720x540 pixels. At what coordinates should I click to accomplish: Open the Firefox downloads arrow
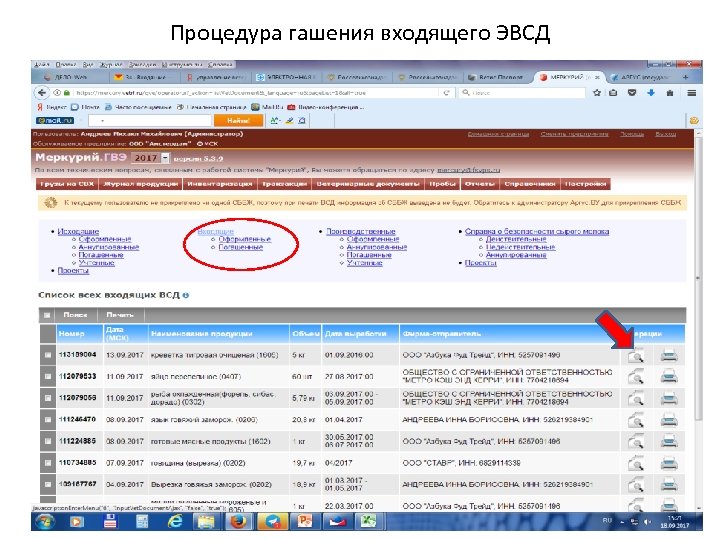point(651,93)
